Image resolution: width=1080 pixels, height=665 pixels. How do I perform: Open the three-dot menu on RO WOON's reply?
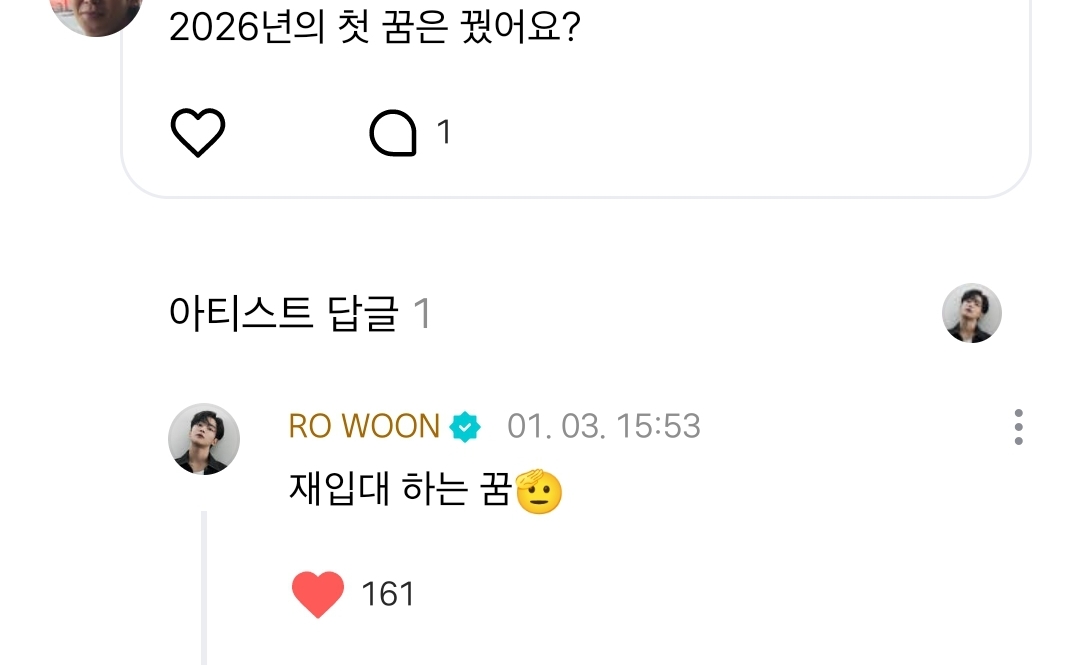(x=1018, y=427)
